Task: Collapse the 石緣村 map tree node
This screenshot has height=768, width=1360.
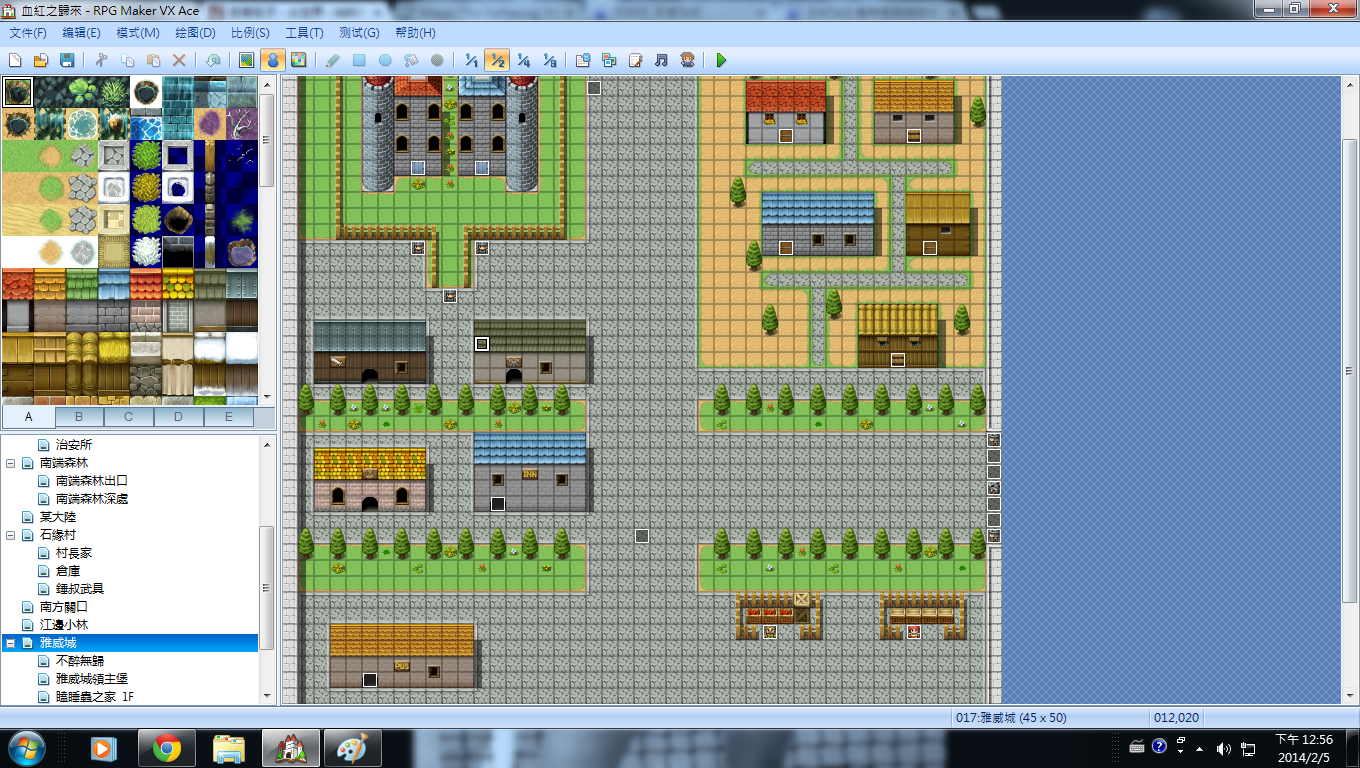Action: (x=11, y=535)
